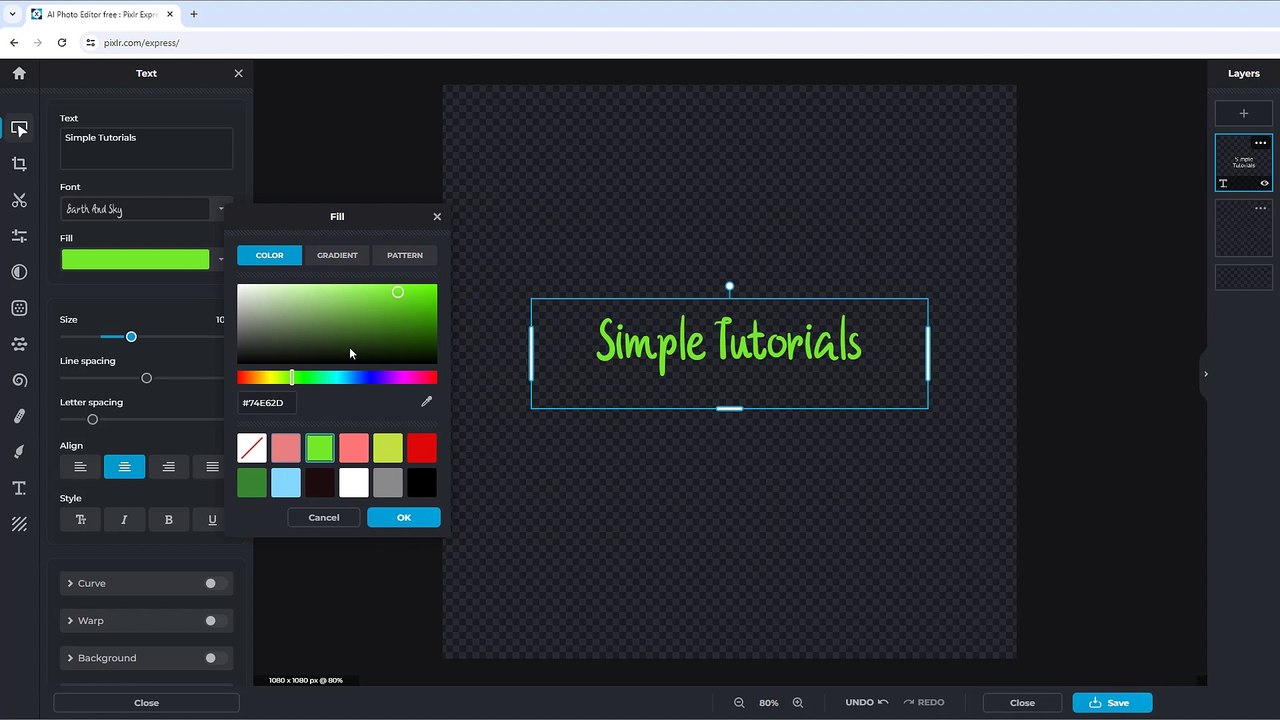Select the Arrange tool in left toolbar
This screenshot has width=1280, height=720.
(x=19, y=129)
